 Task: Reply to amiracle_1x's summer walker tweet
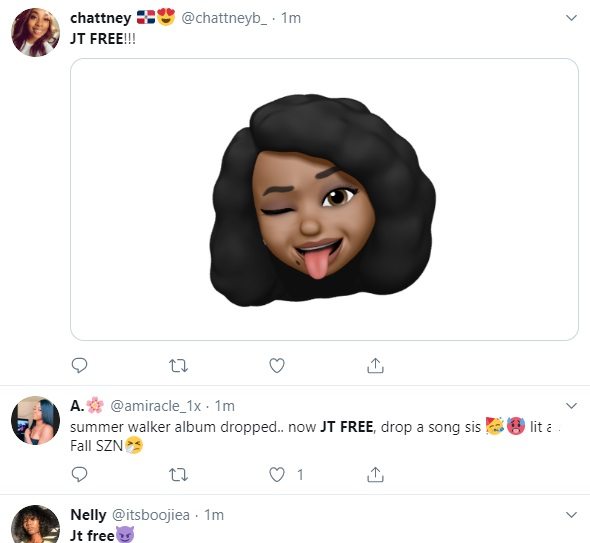tap(79, 474)
